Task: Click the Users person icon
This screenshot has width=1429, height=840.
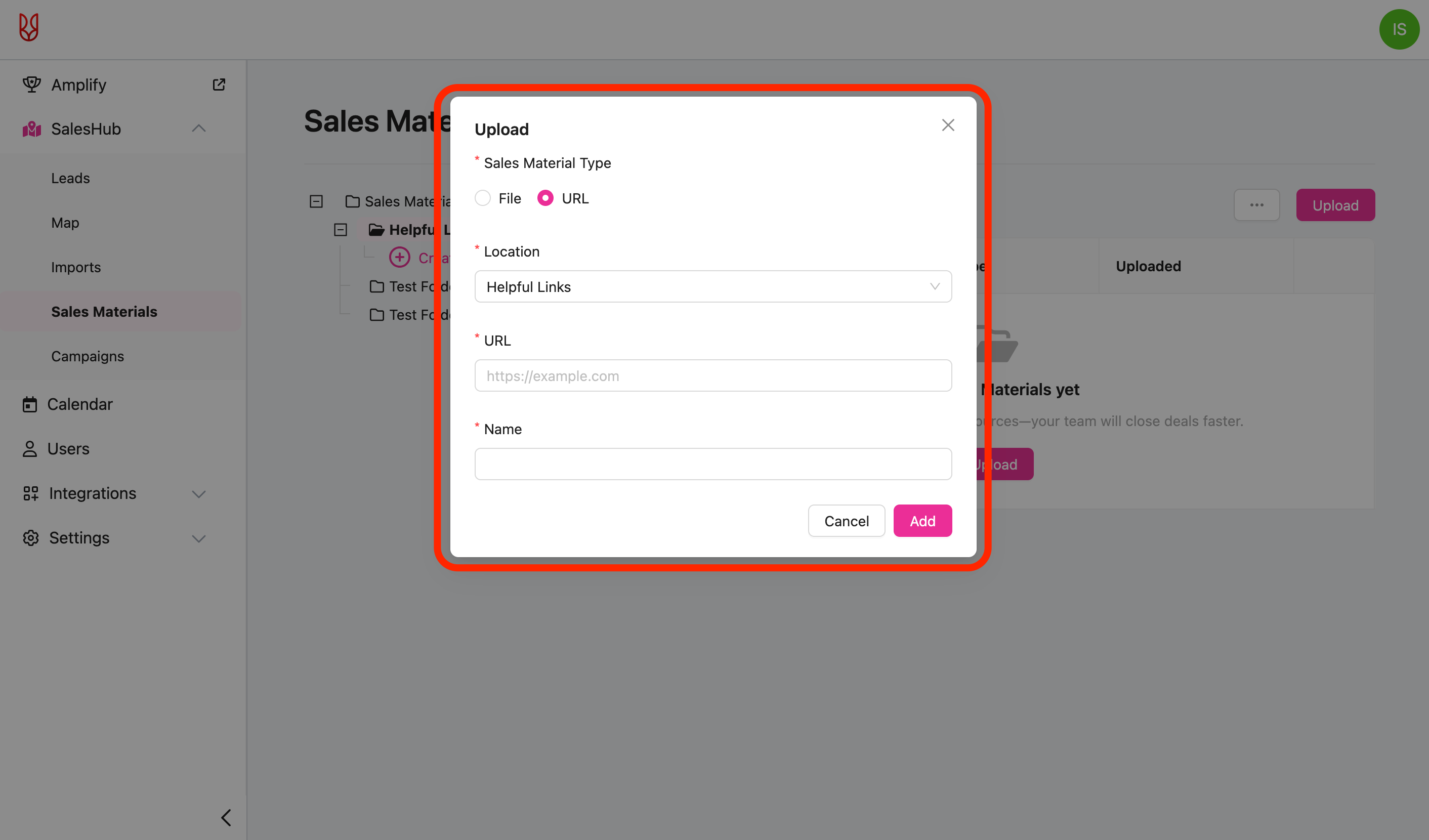Action: (x=29, y=449)
